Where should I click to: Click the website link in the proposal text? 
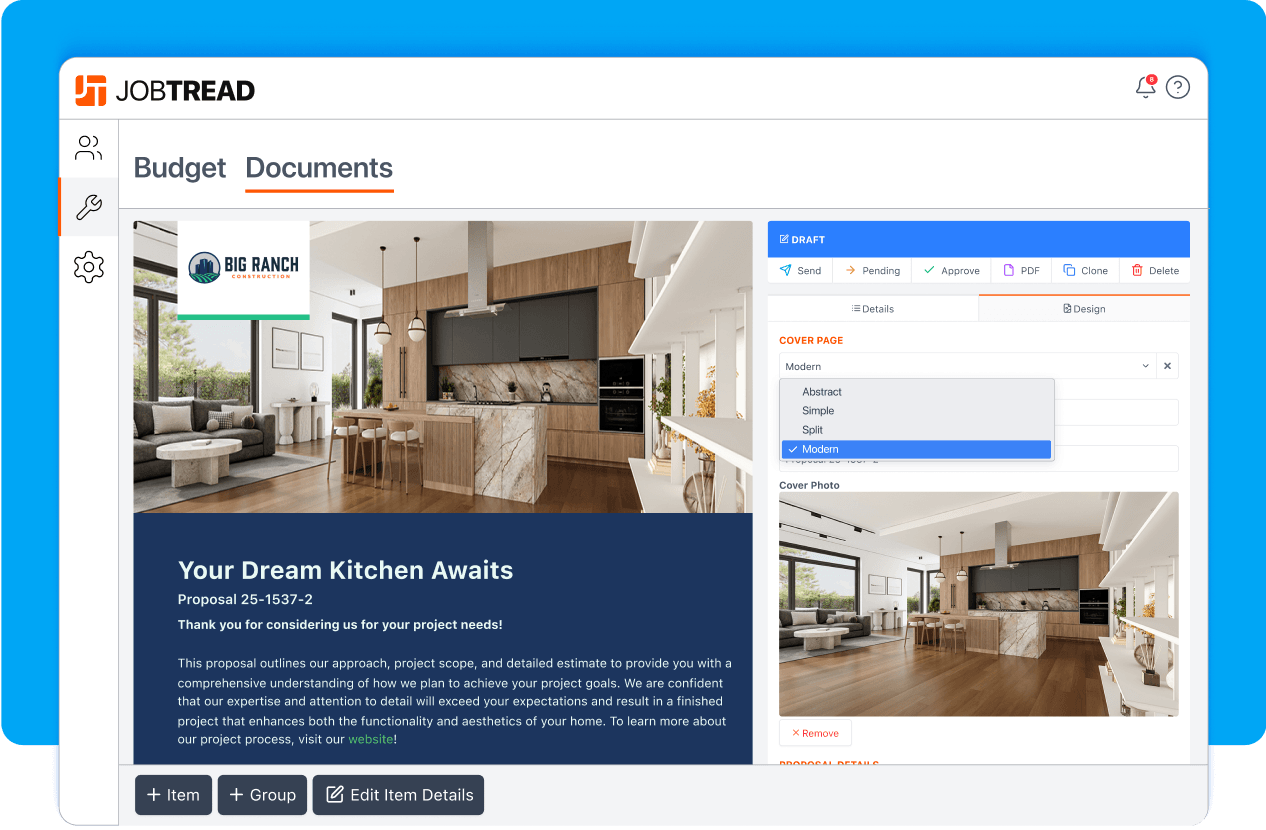point(371,739)
